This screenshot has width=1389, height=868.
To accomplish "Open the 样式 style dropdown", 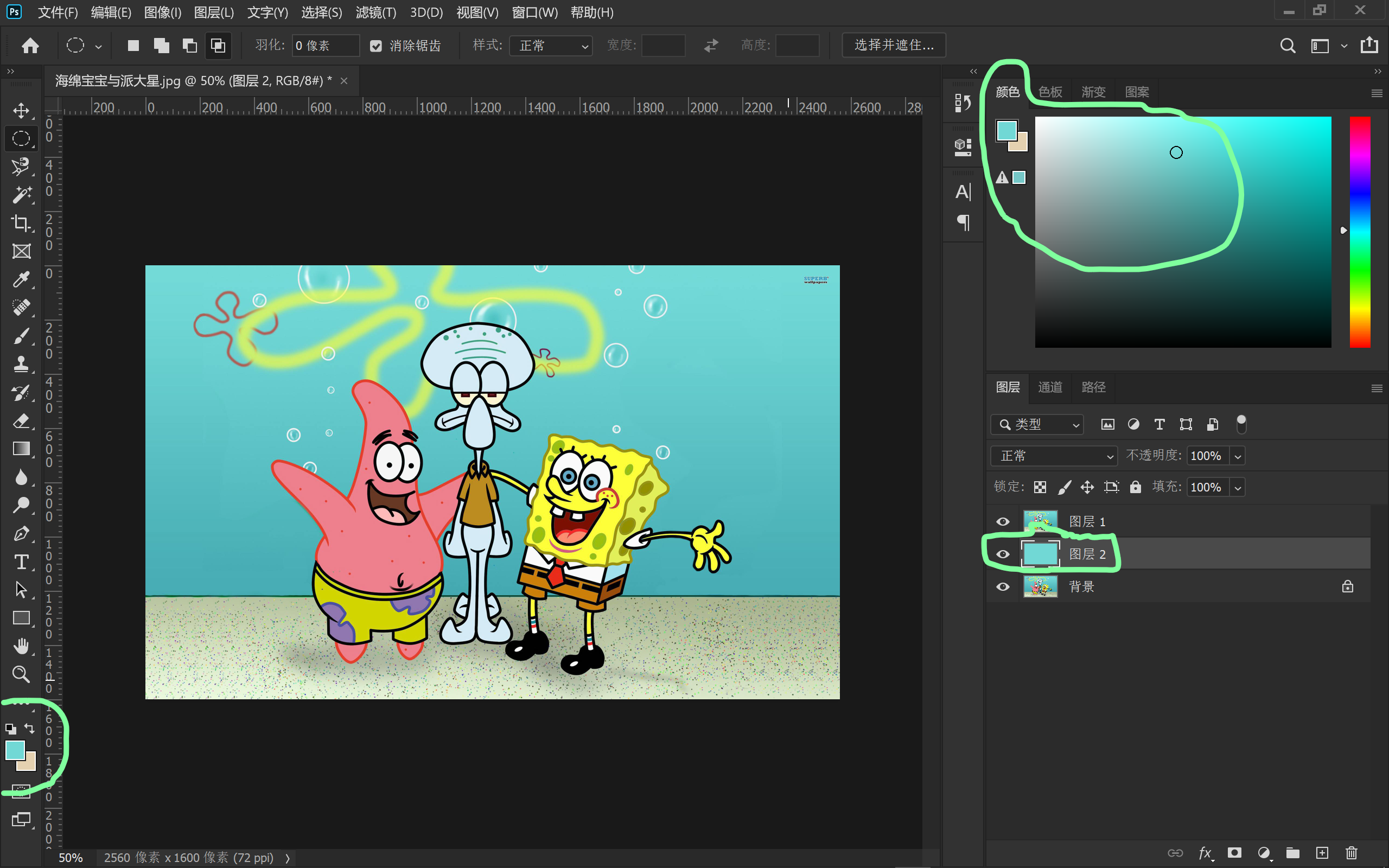I will pyautogui.click(x=550, y=46).
